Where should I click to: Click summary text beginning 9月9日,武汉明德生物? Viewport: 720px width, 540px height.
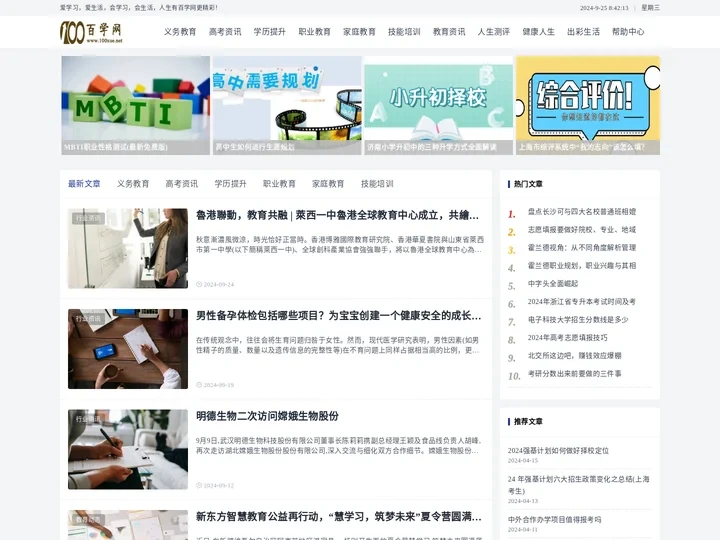click(339, 446)
